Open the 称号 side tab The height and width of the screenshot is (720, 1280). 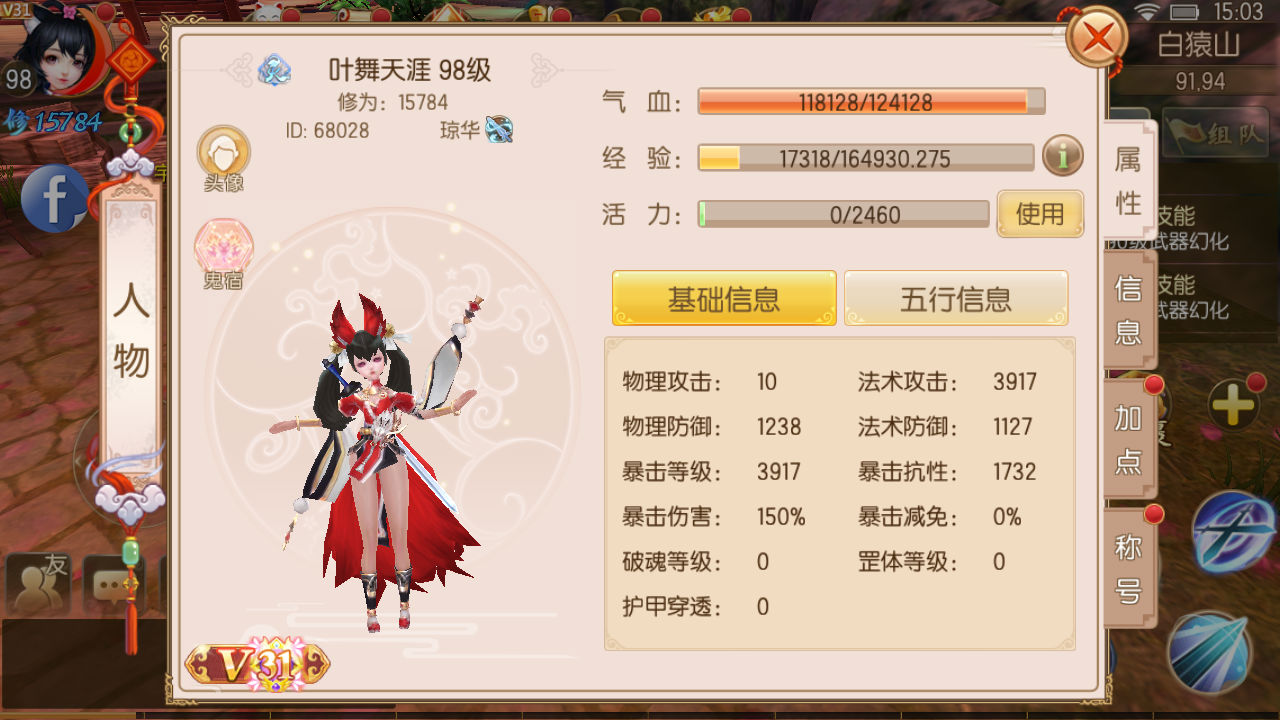point(1129,568)
